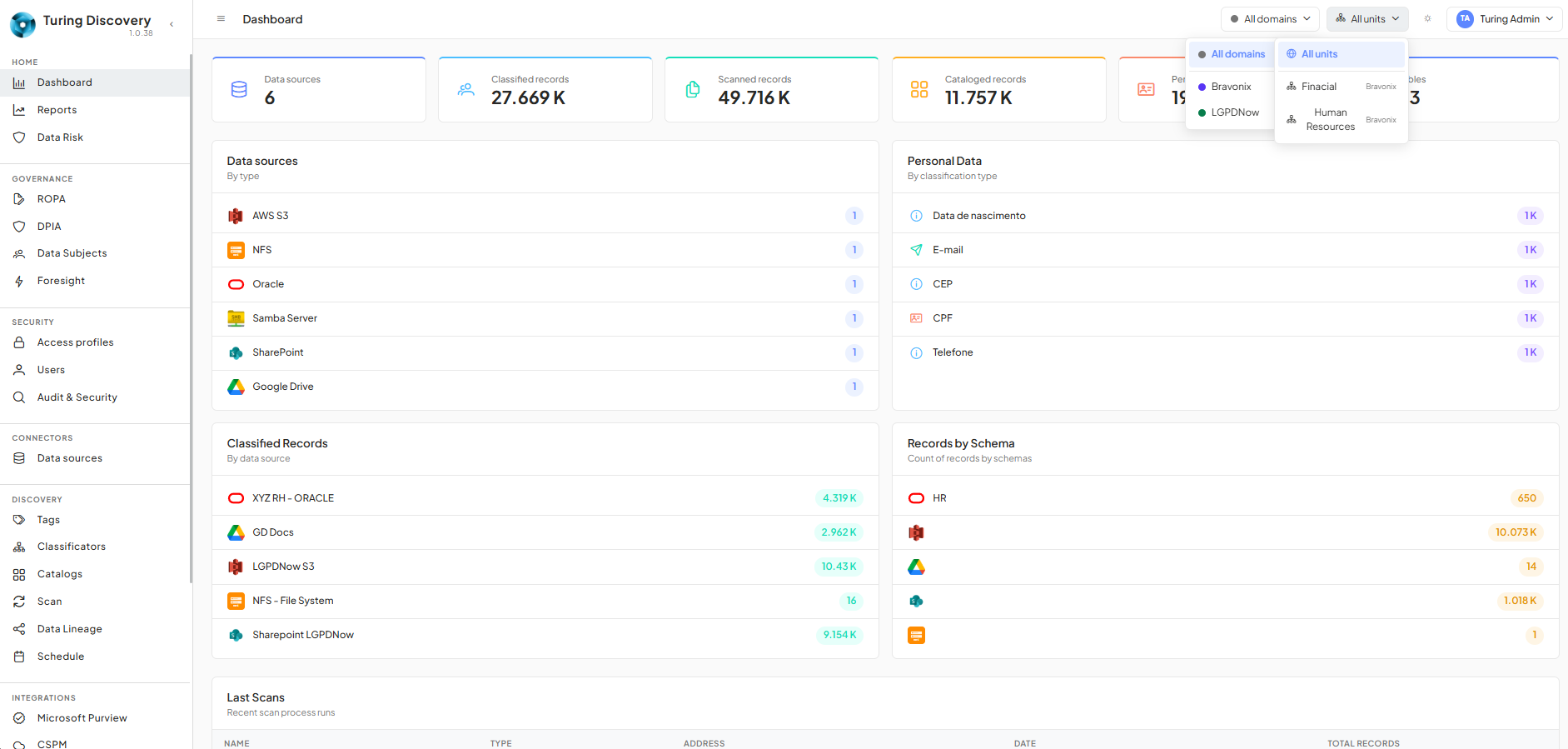The image size is (1568, 749).
Task: Click the 1.018 K schema count badge
Action: [1520, 601]
